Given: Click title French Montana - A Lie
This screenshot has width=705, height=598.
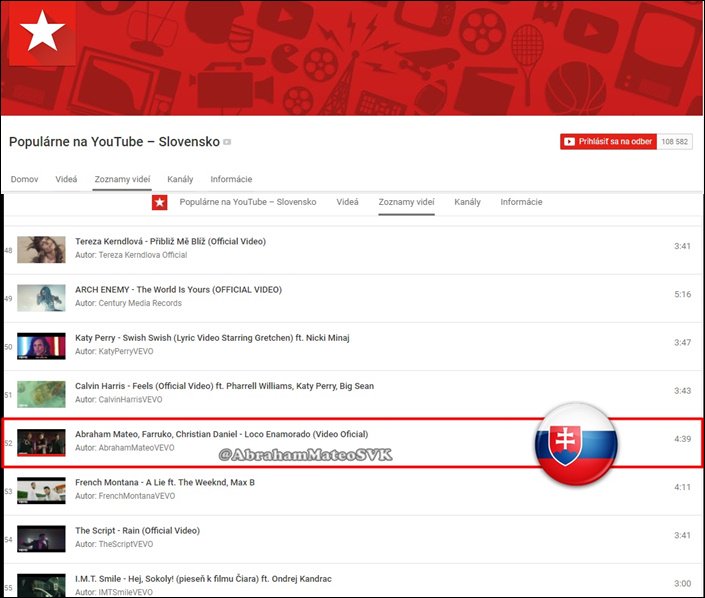Looking at the screenshot, I should click(x=165, y=482).
